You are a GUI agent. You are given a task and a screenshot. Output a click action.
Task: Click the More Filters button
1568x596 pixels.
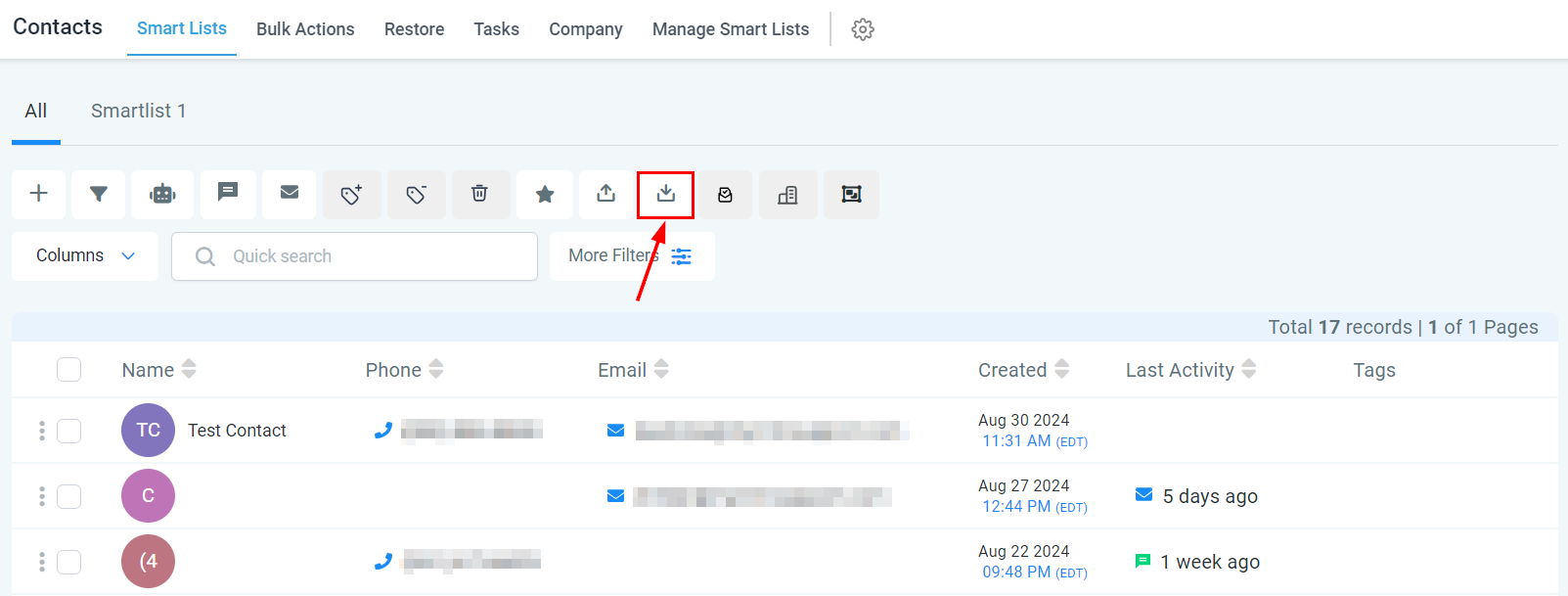[632, 256]
